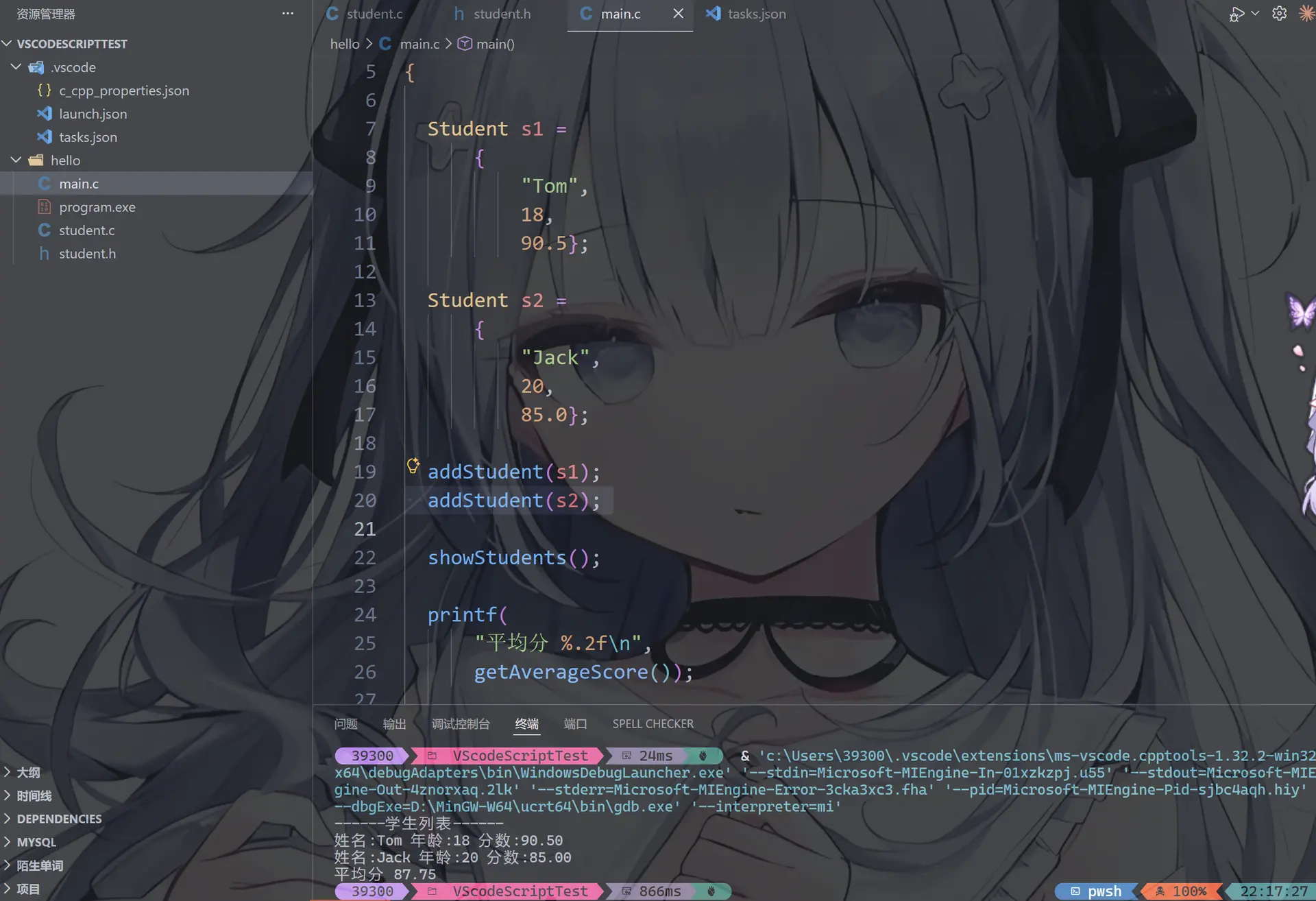Open the 调试控制台 debug console tab
This screenshot has height=901, width=1316.
(x=461, y=723)
